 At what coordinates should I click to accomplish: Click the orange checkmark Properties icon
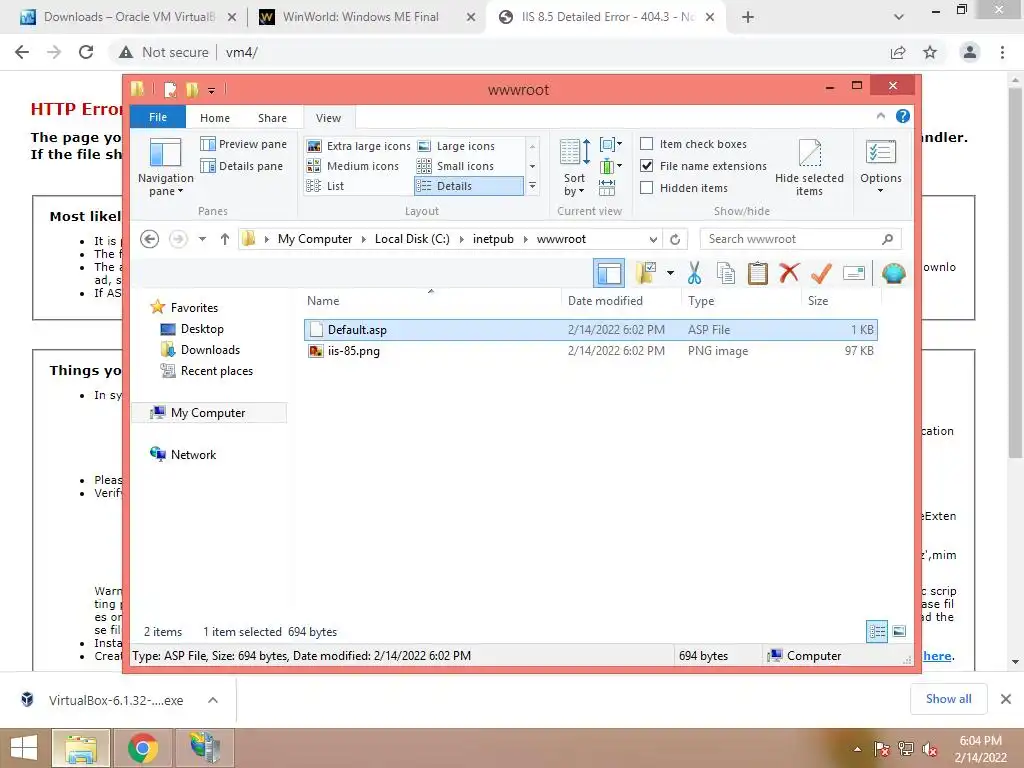821,273
